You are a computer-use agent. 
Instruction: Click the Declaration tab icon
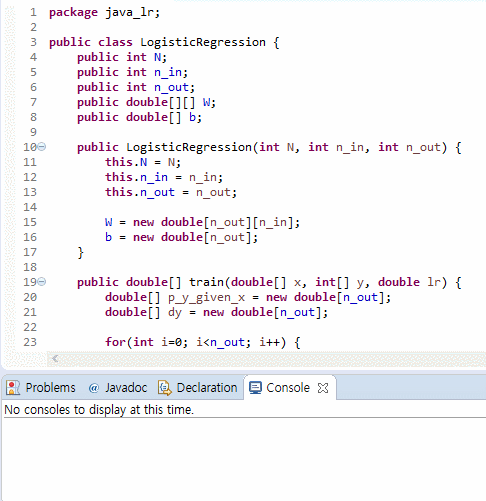165,388
